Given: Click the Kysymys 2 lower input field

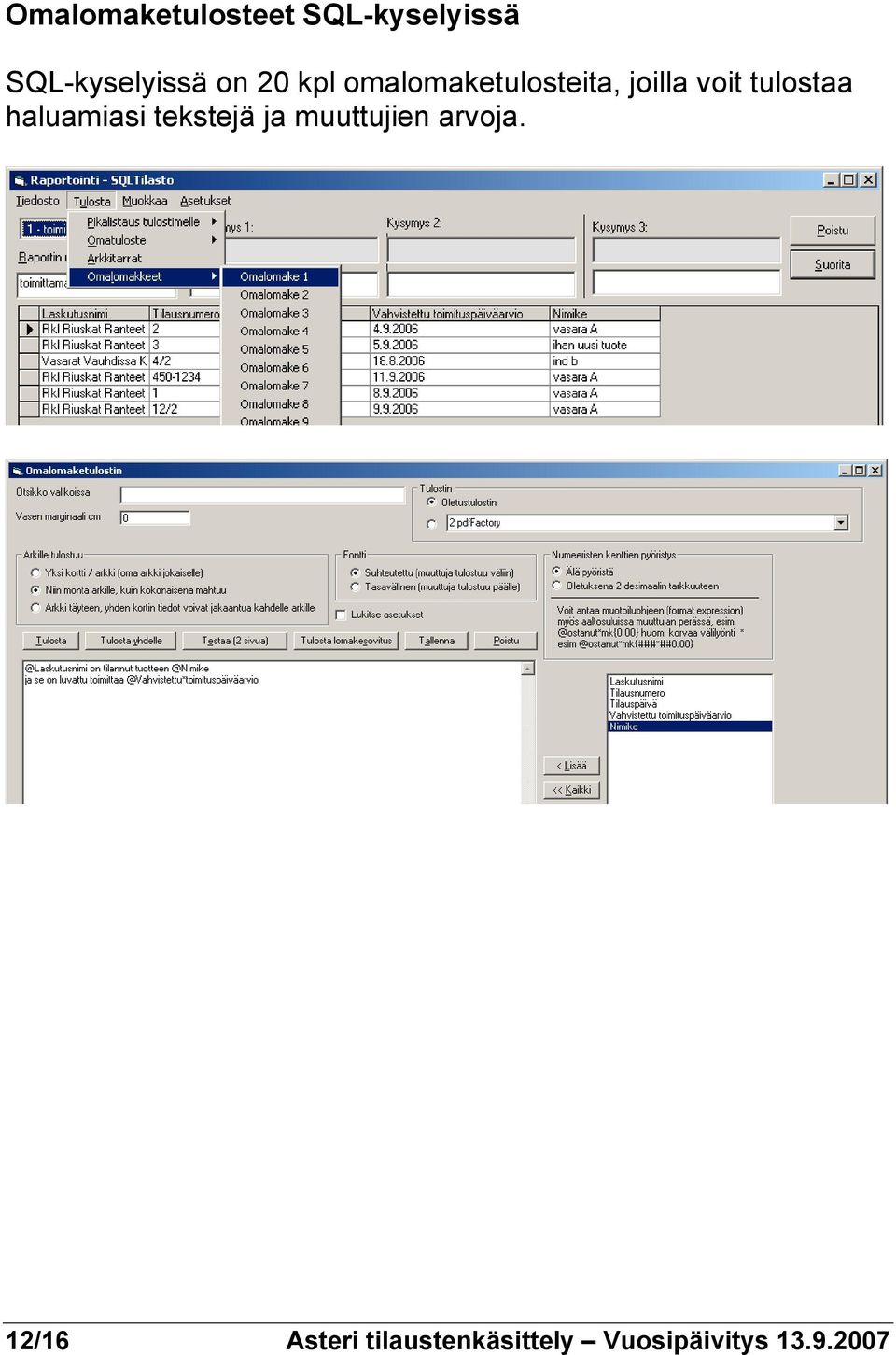Looking at the screenshot, I should 482,283.
